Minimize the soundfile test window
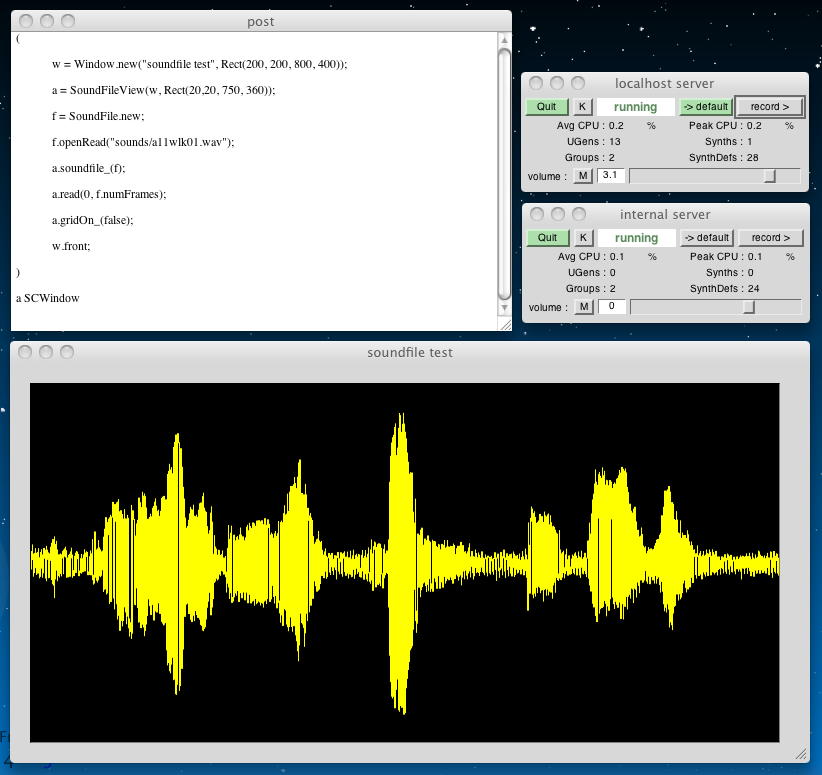This screenshot has width=822, height=775. (x=46, y=352)
